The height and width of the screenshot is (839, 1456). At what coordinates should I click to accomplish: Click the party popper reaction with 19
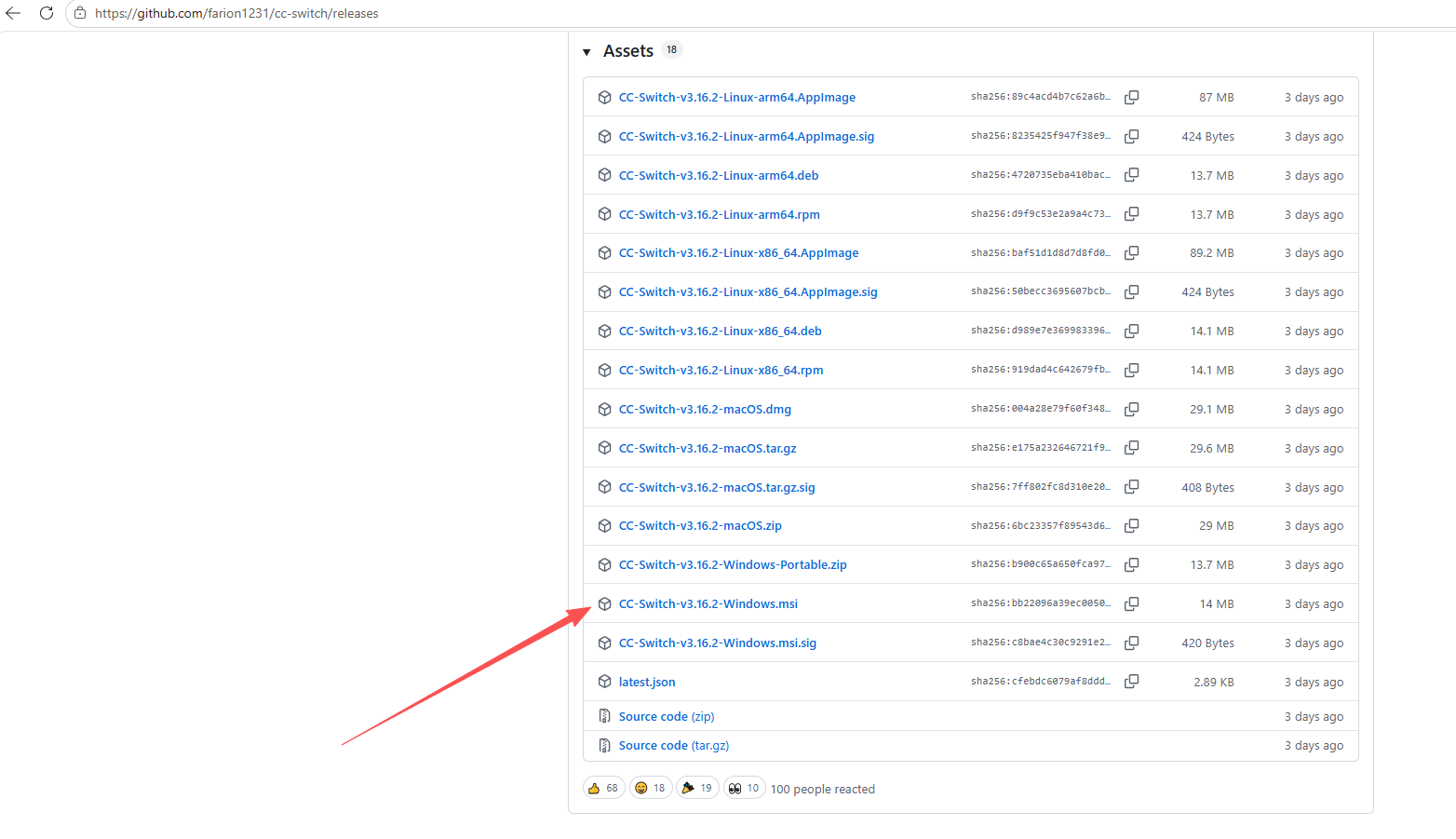click(697, 789)
